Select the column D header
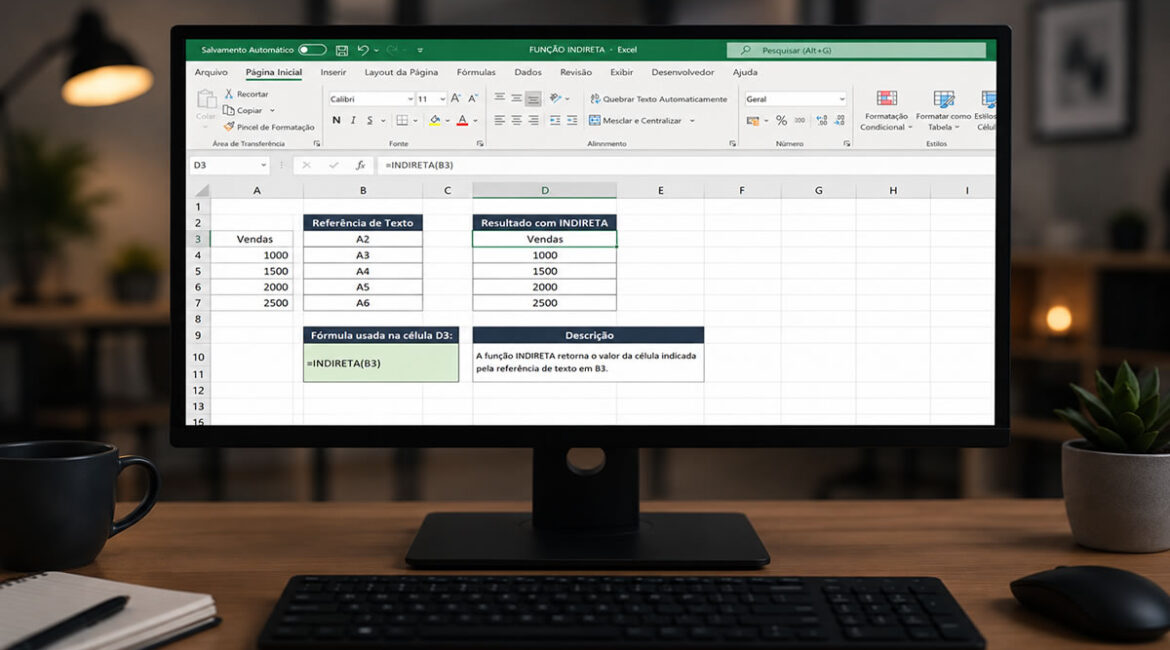 [x=545, y=190]
